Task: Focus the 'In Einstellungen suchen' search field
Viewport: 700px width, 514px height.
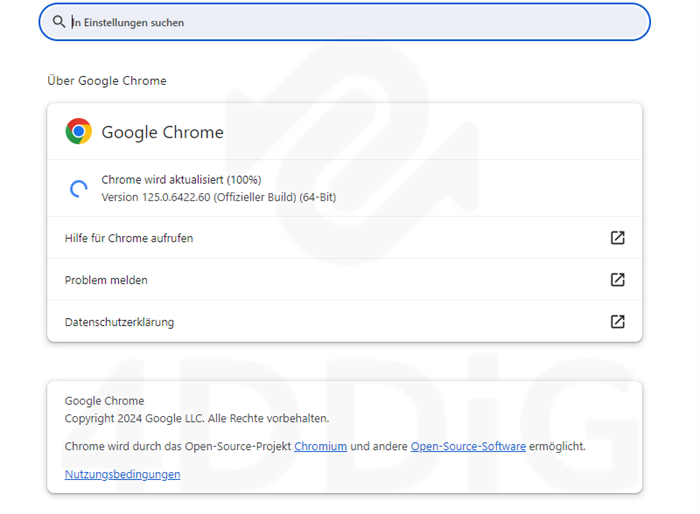Action: coord(344,22)
